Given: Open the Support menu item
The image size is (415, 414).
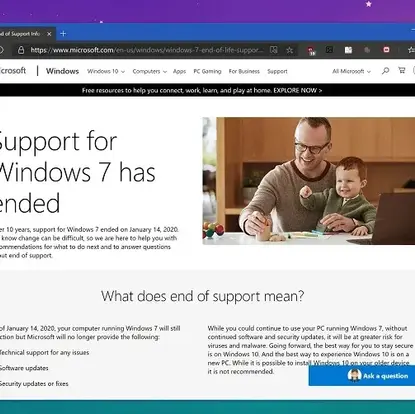Looking at the screenshot, I should tap(277, 71).
